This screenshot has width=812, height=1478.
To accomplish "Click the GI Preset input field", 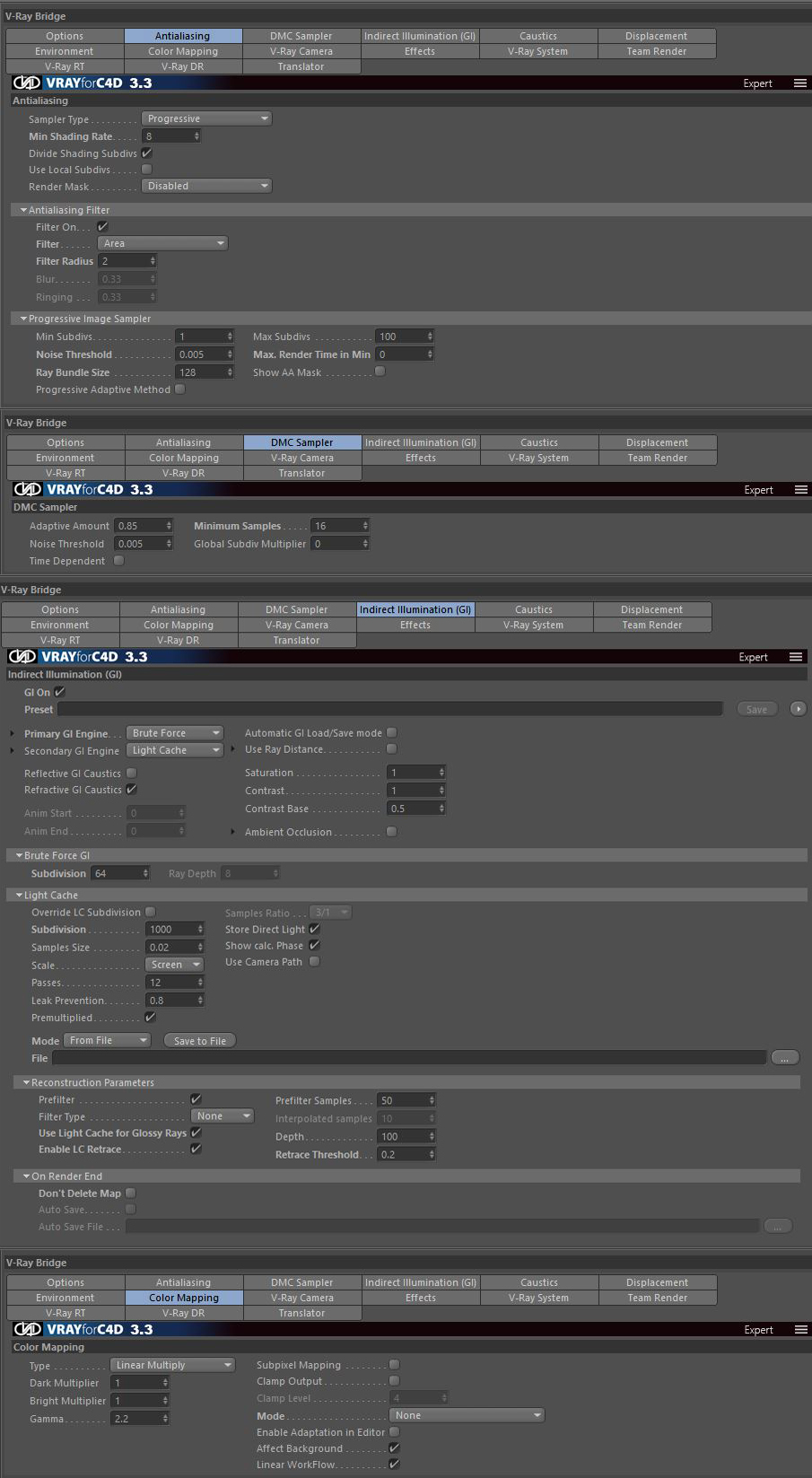I will click(x=390, y=709).
